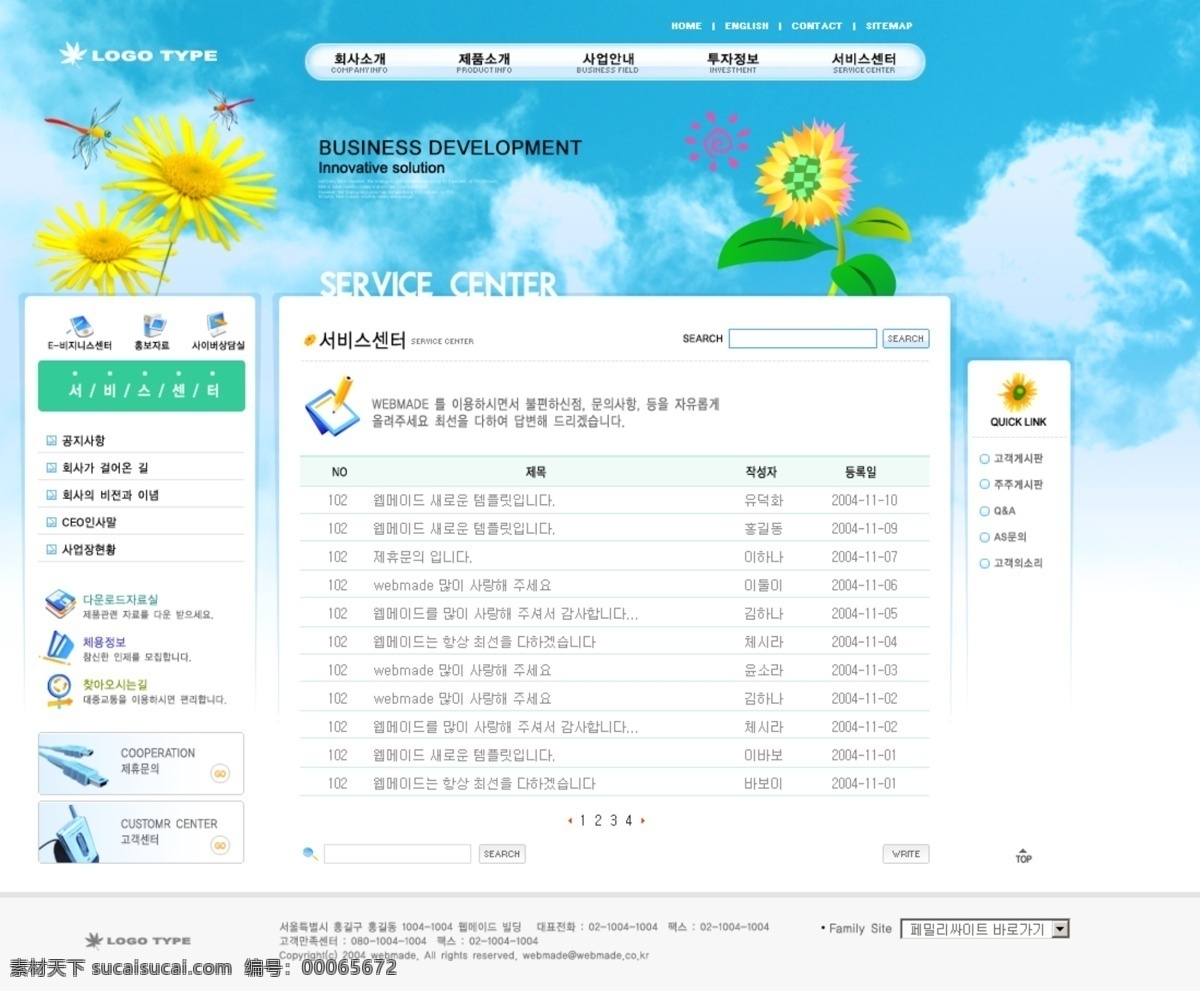Click author name 유덕화

click(x=763, y=501)
